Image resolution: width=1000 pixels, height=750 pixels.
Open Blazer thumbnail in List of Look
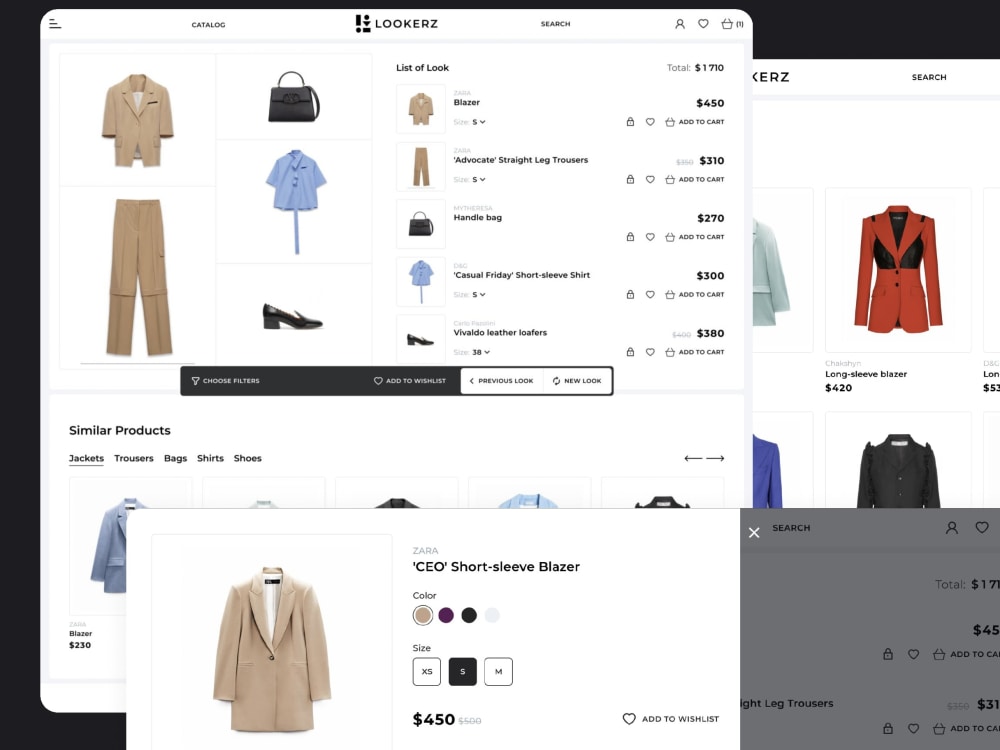click(x=421, y=109)
